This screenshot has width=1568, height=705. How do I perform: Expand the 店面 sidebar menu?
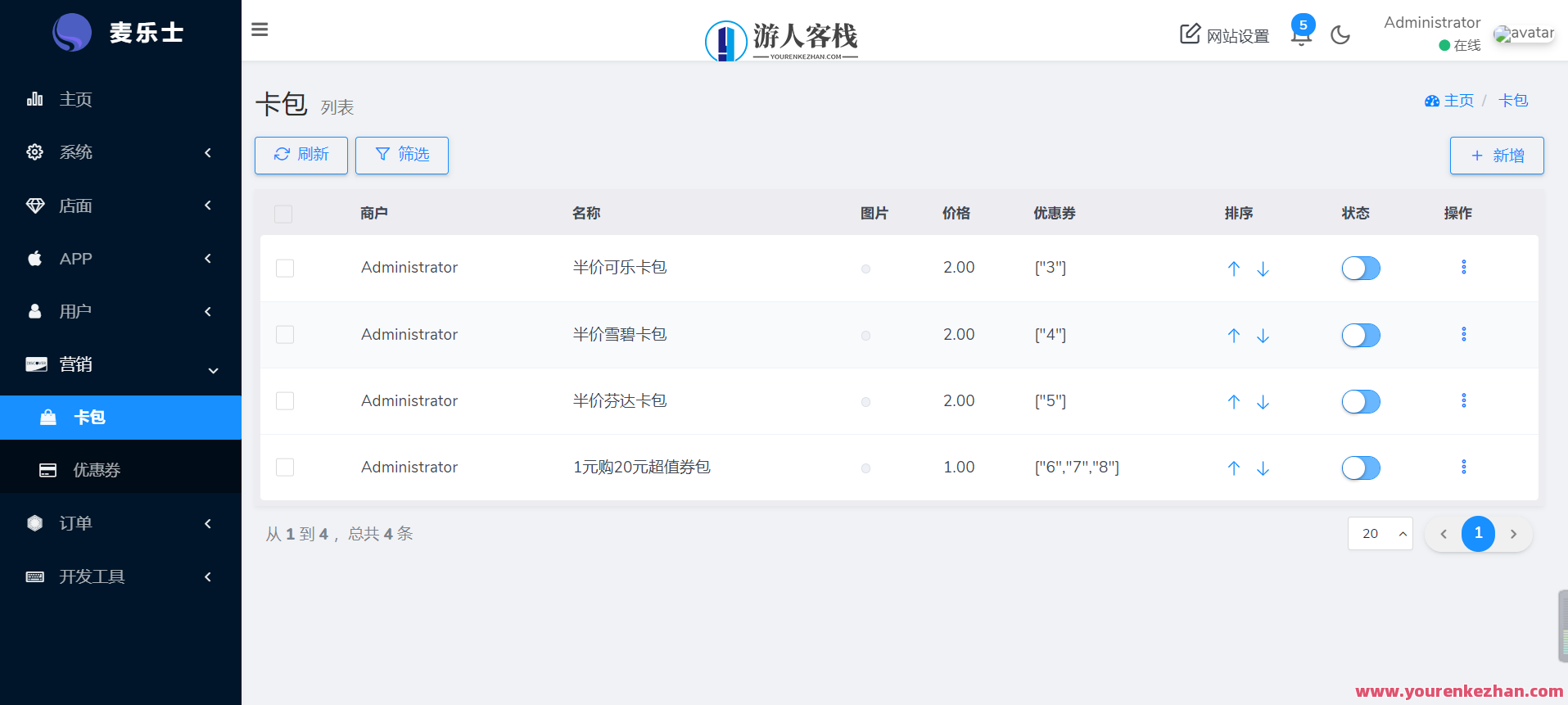click(120, 206)
